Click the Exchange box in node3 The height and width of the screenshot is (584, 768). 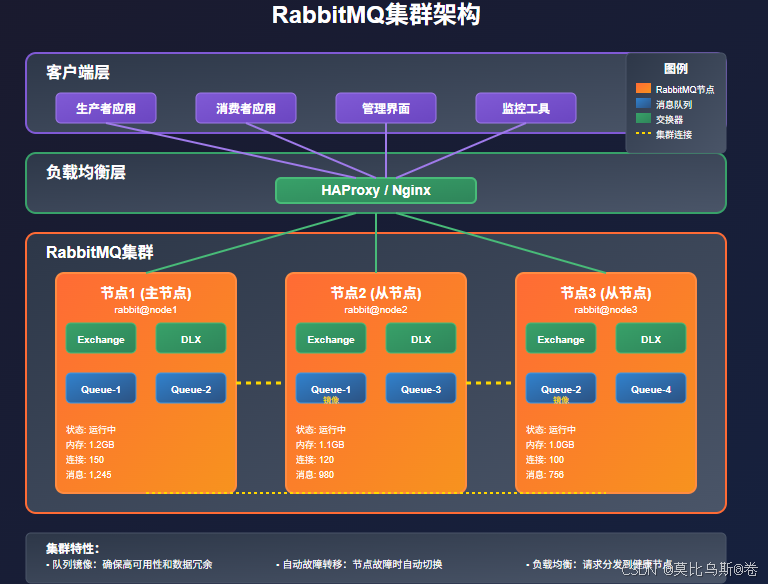click(x=561, y=339)
